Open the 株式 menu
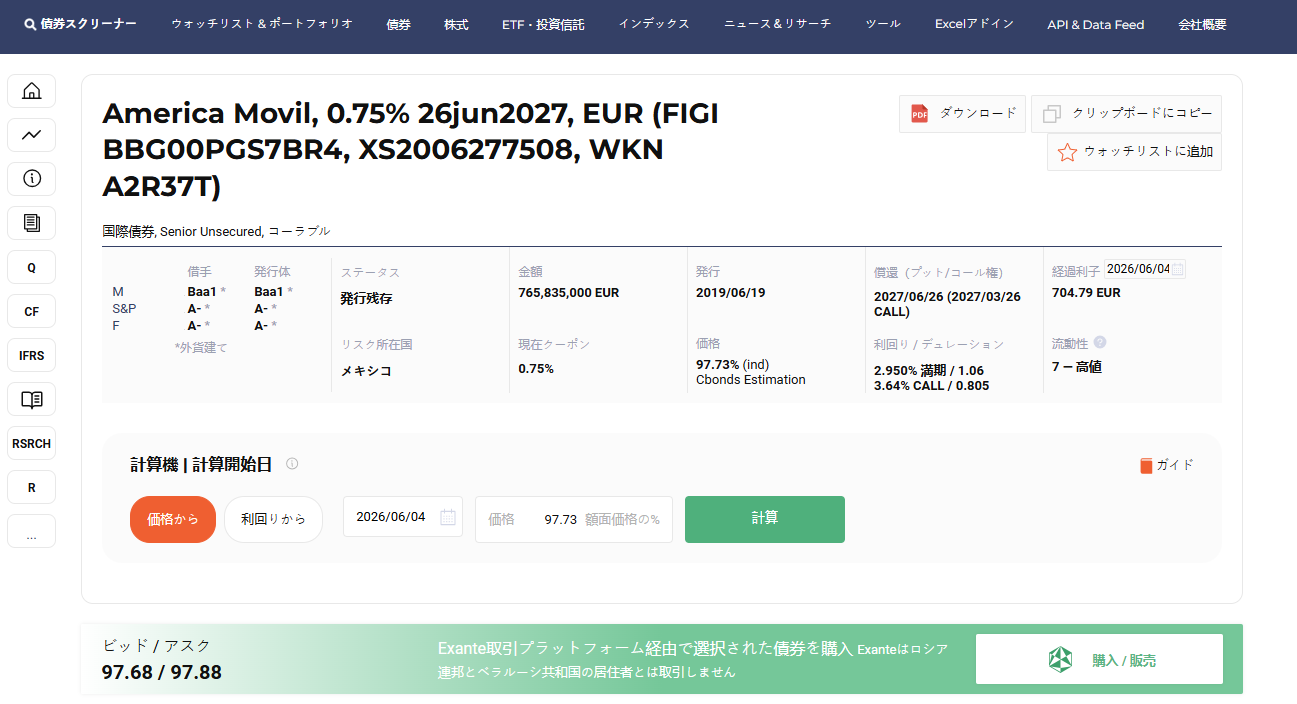The image size is (1297, 704). tap(456, 24)
